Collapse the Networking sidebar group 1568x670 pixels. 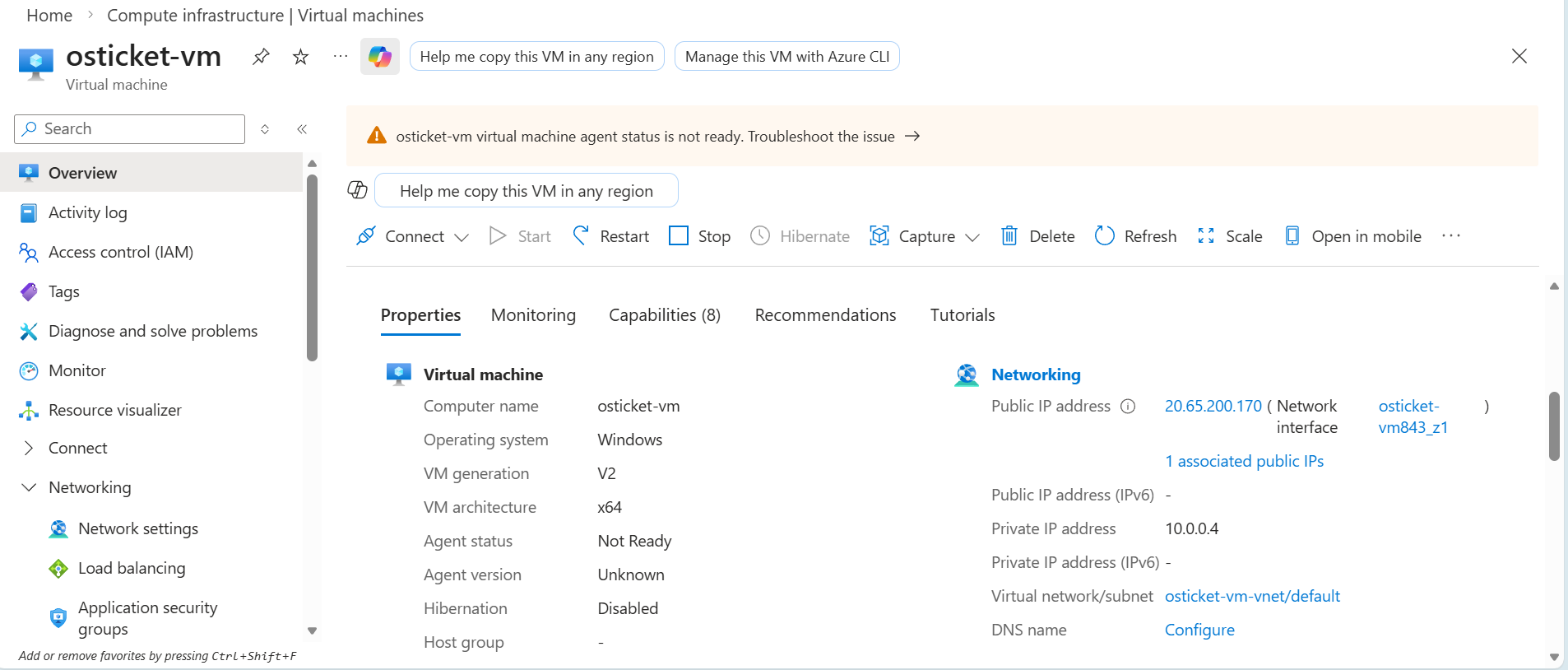tap(29, 487)
